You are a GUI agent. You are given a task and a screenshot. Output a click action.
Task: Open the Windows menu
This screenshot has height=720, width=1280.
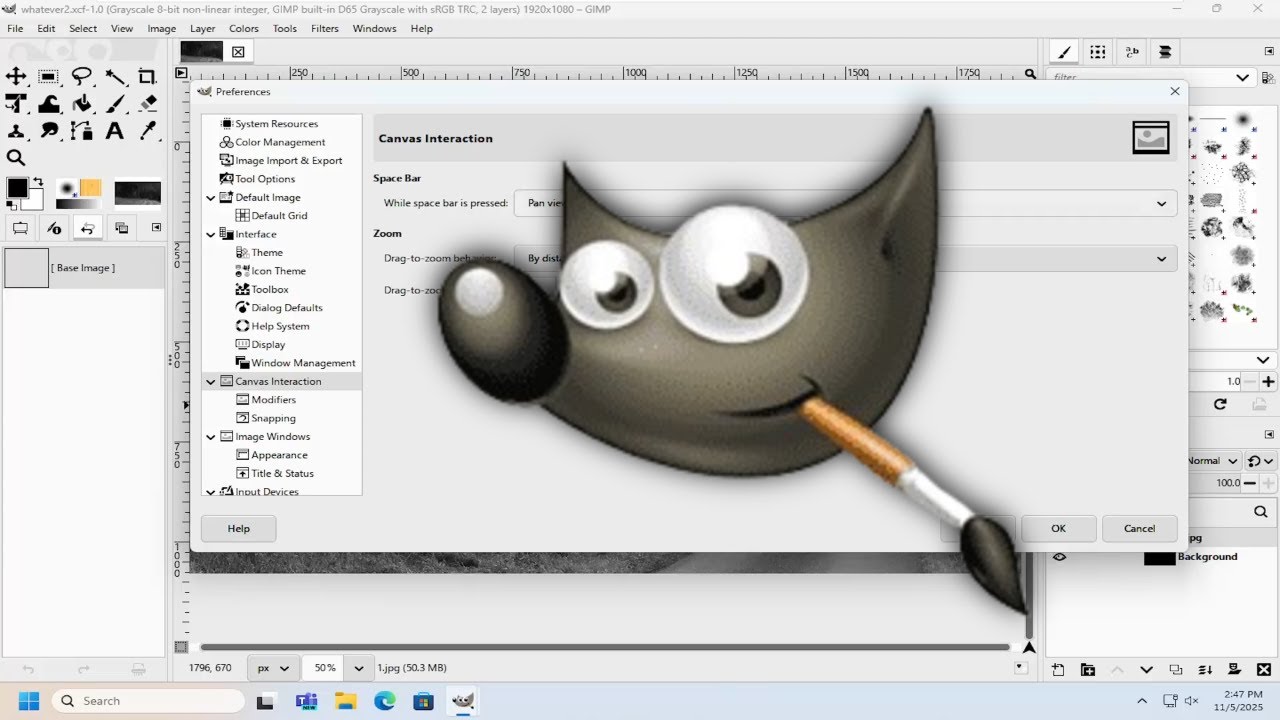(x=374, y=29)
